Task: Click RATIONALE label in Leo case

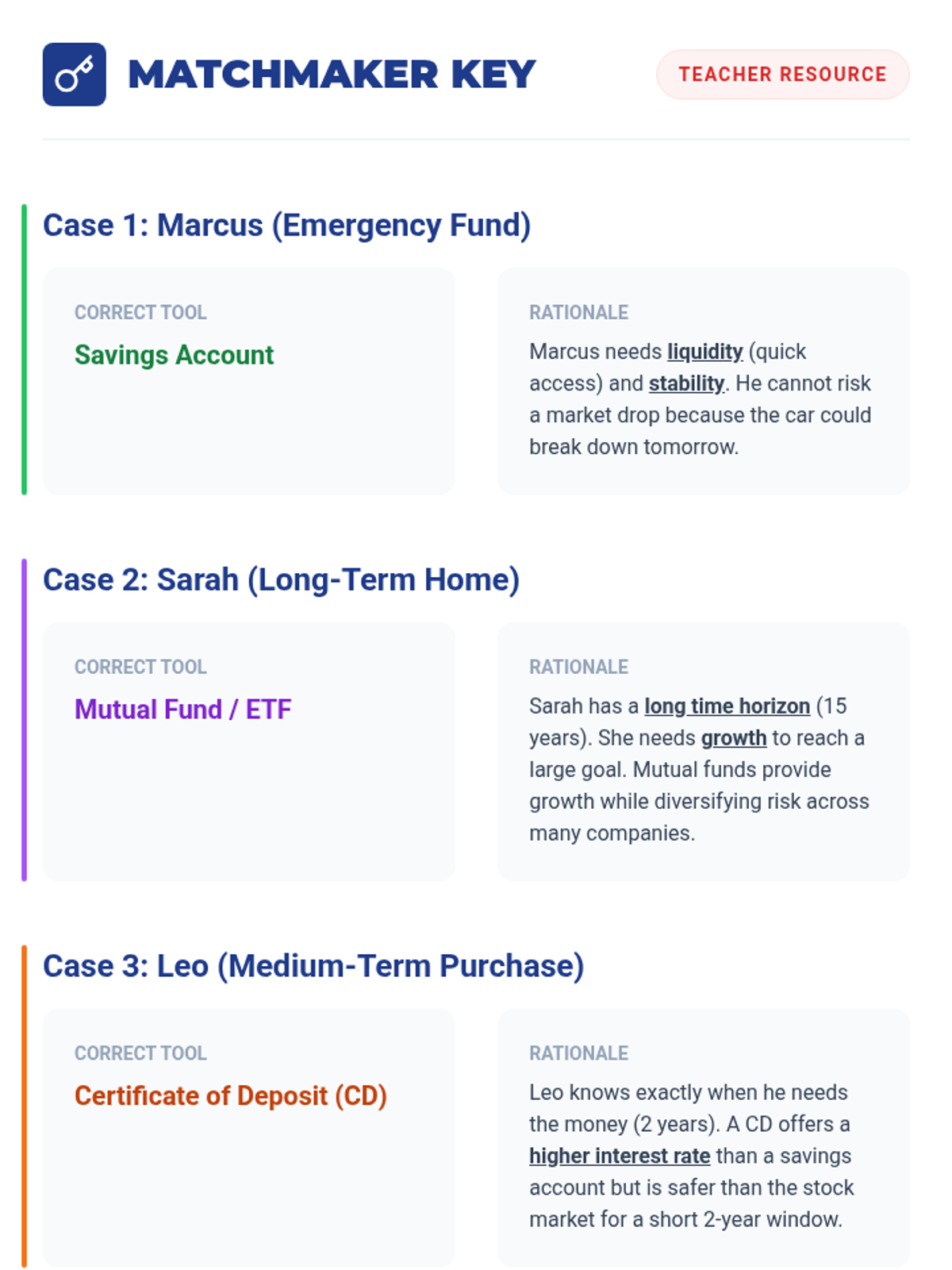Action: click(x=578, y=1053)
